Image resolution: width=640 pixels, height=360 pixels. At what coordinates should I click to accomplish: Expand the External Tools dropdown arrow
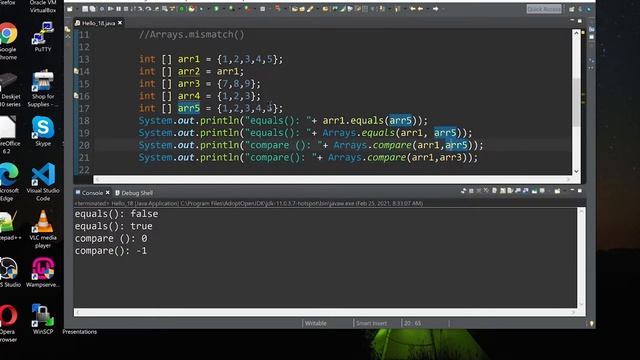[x=255, y=9]
